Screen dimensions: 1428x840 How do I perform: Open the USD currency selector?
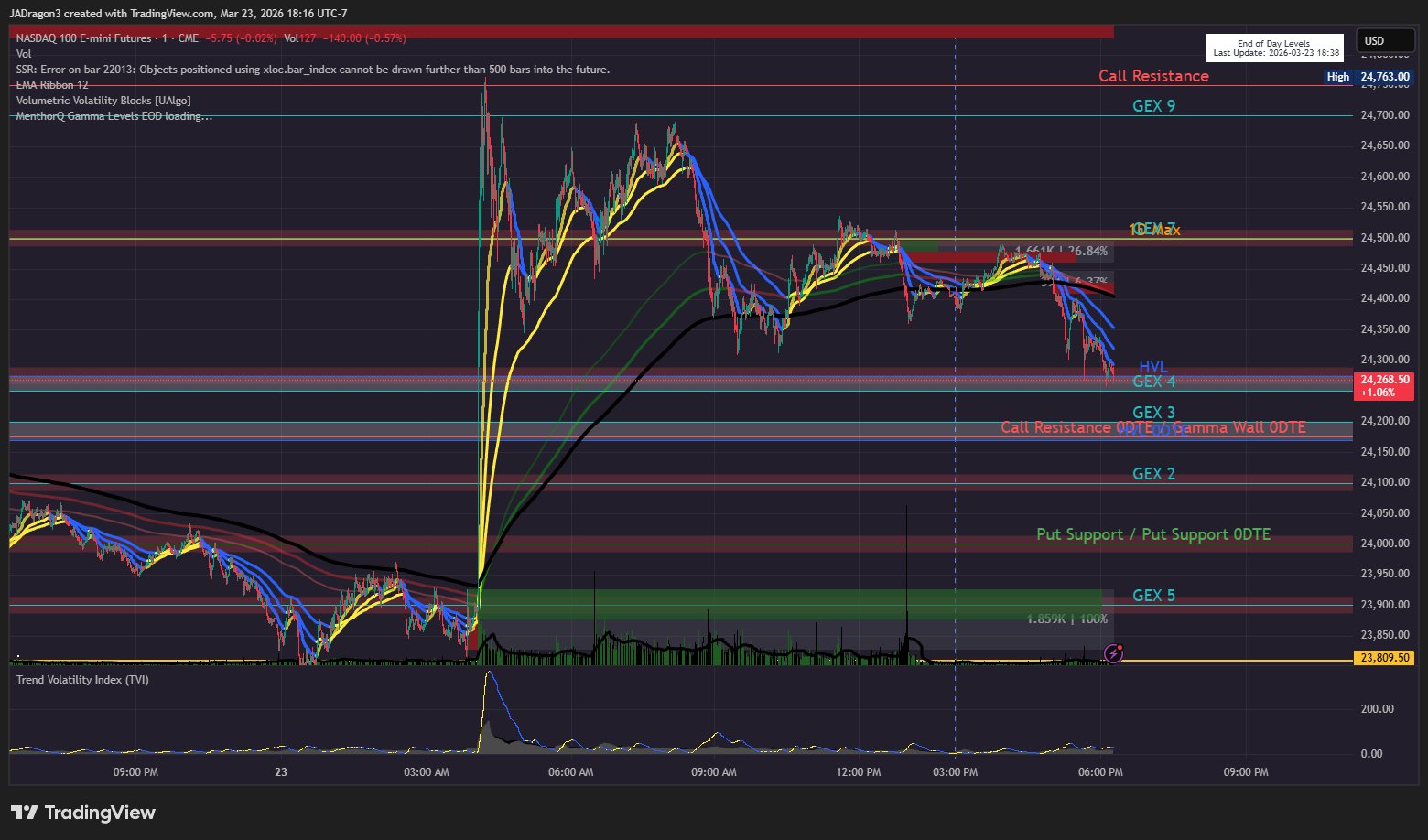[x=1386, y=41]
